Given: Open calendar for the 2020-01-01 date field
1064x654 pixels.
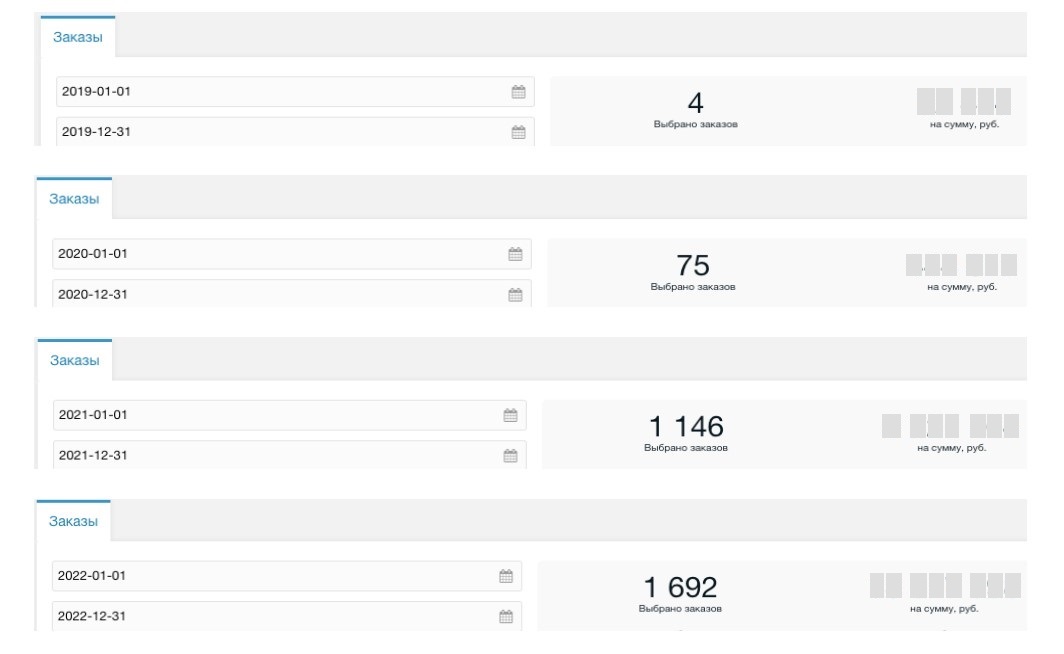Looking at the screenshot, I should pos(515,254).
